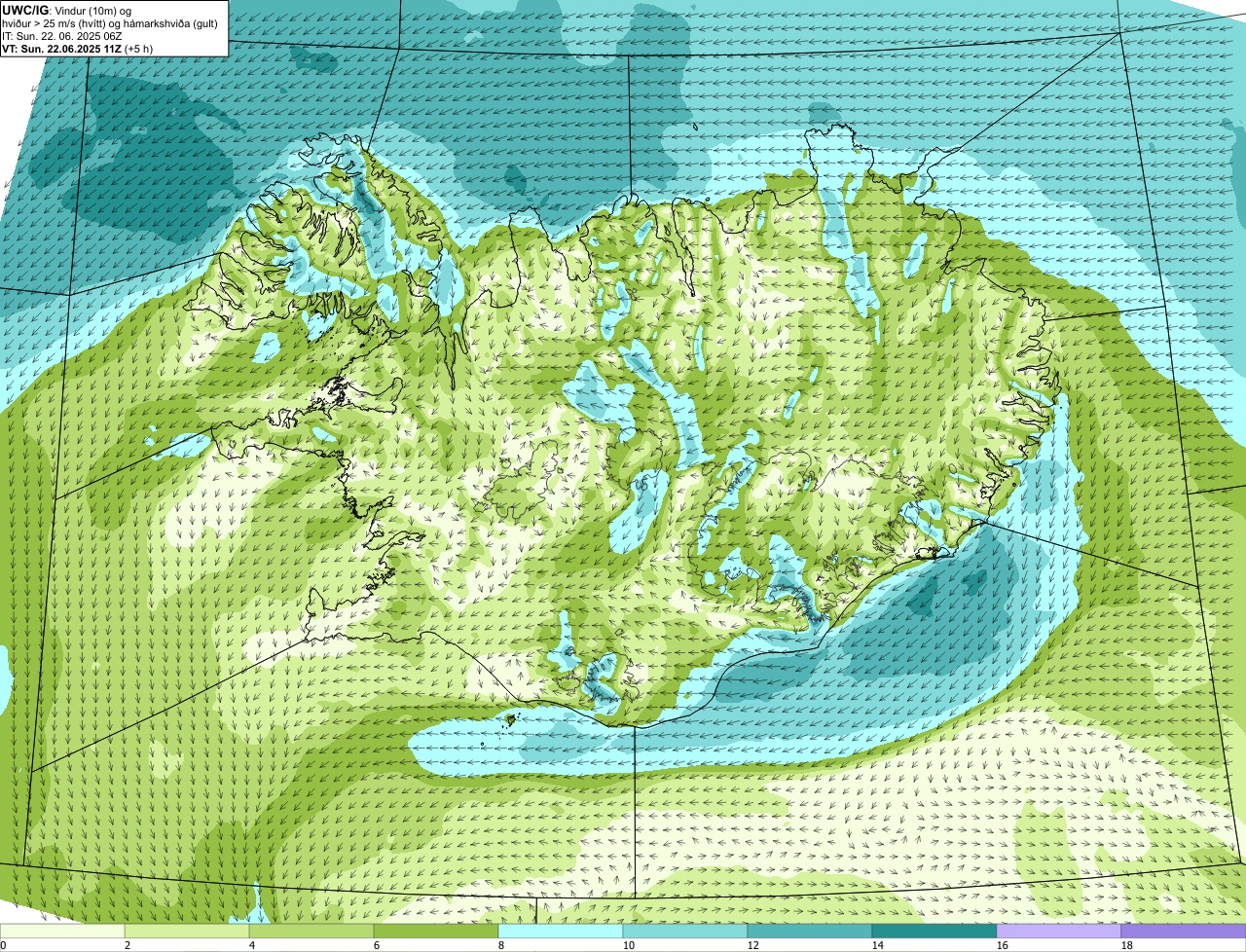Click the '8' label on the color scale
The height and width of the screenshot is (952, 1246).
click(501, 945)
